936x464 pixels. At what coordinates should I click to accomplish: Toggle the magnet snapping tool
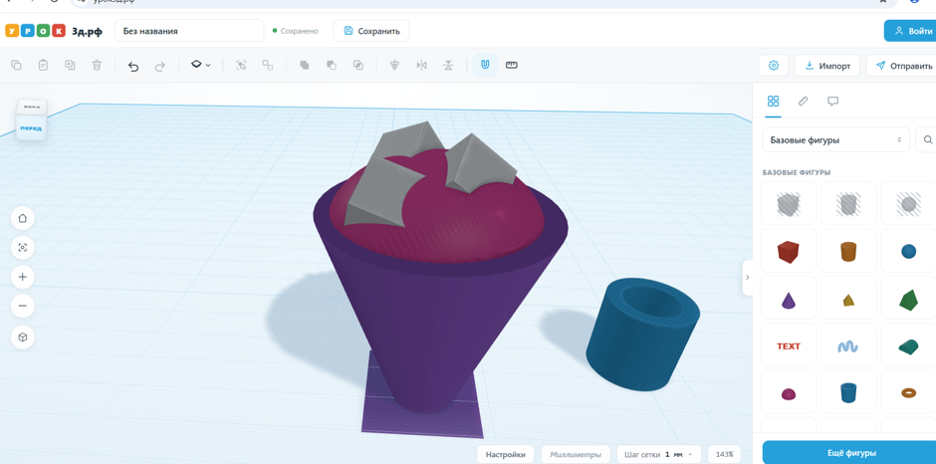[x=485, y=65]
